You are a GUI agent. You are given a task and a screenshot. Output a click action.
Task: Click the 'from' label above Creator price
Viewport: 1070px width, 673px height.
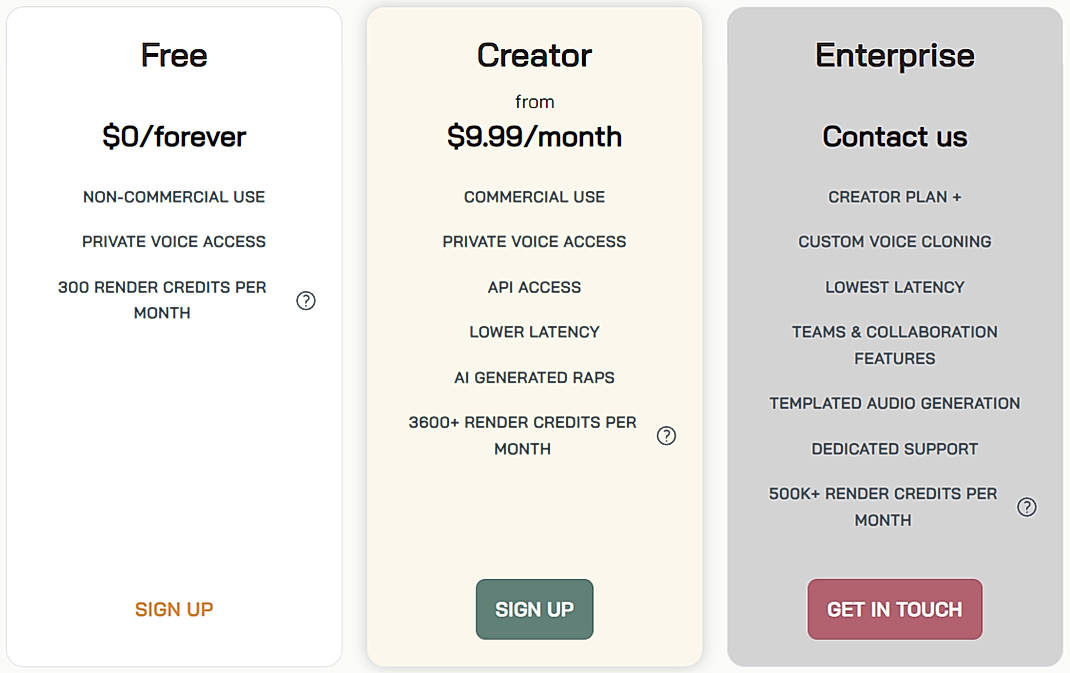(534, 100)
